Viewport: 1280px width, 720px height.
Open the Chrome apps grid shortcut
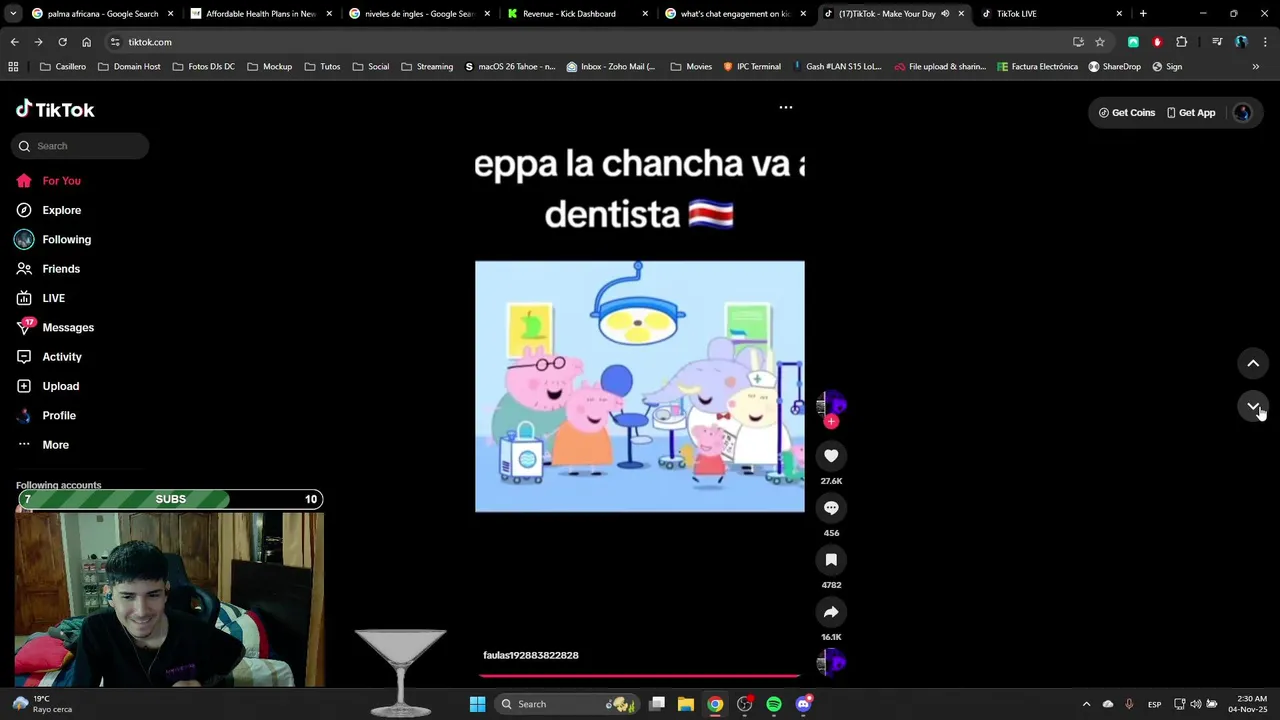pyautogui.click(x=13, y=67)
